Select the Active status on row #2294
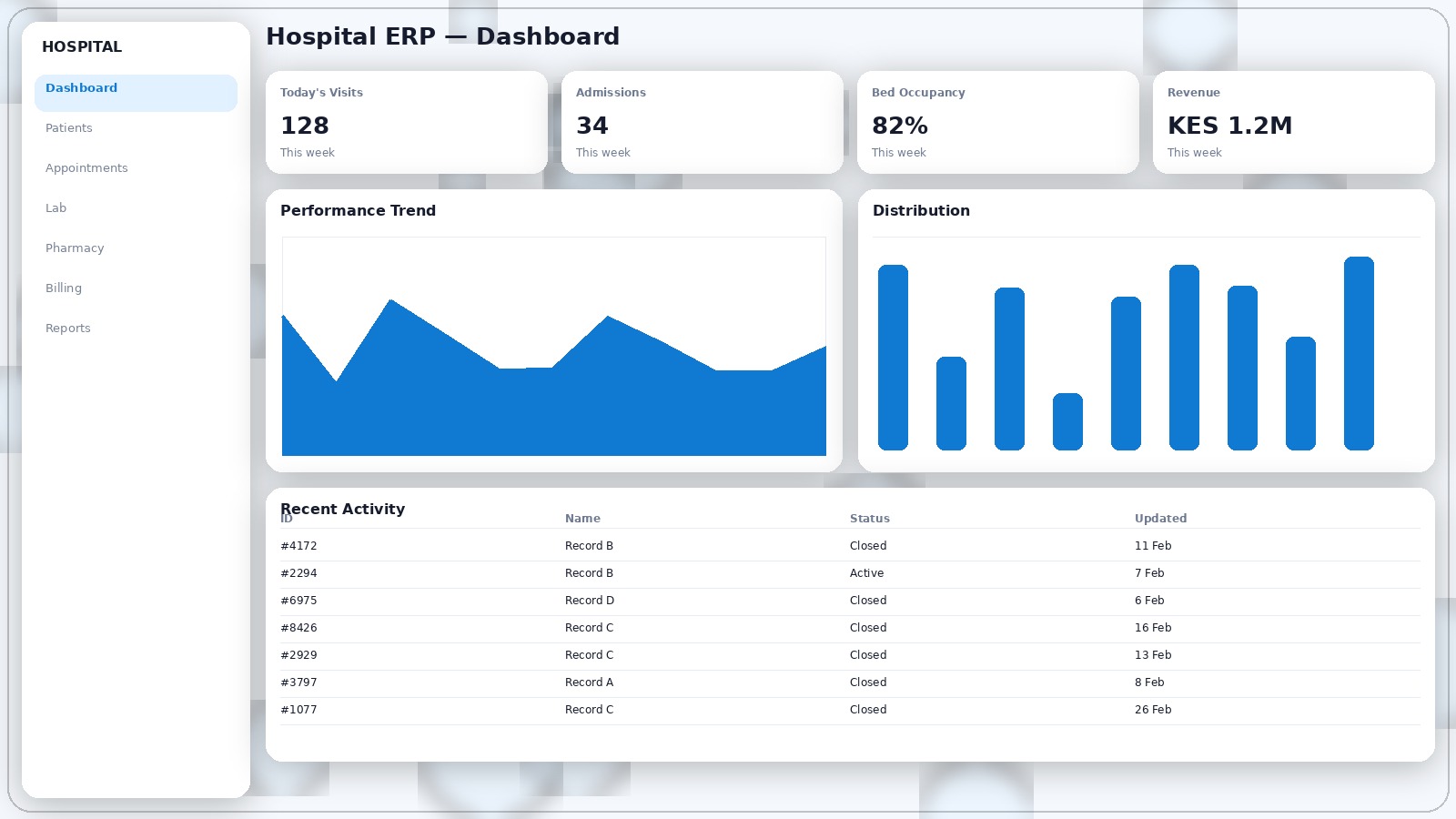Viewport: 1456px width, 819px height. pos(866,573)
